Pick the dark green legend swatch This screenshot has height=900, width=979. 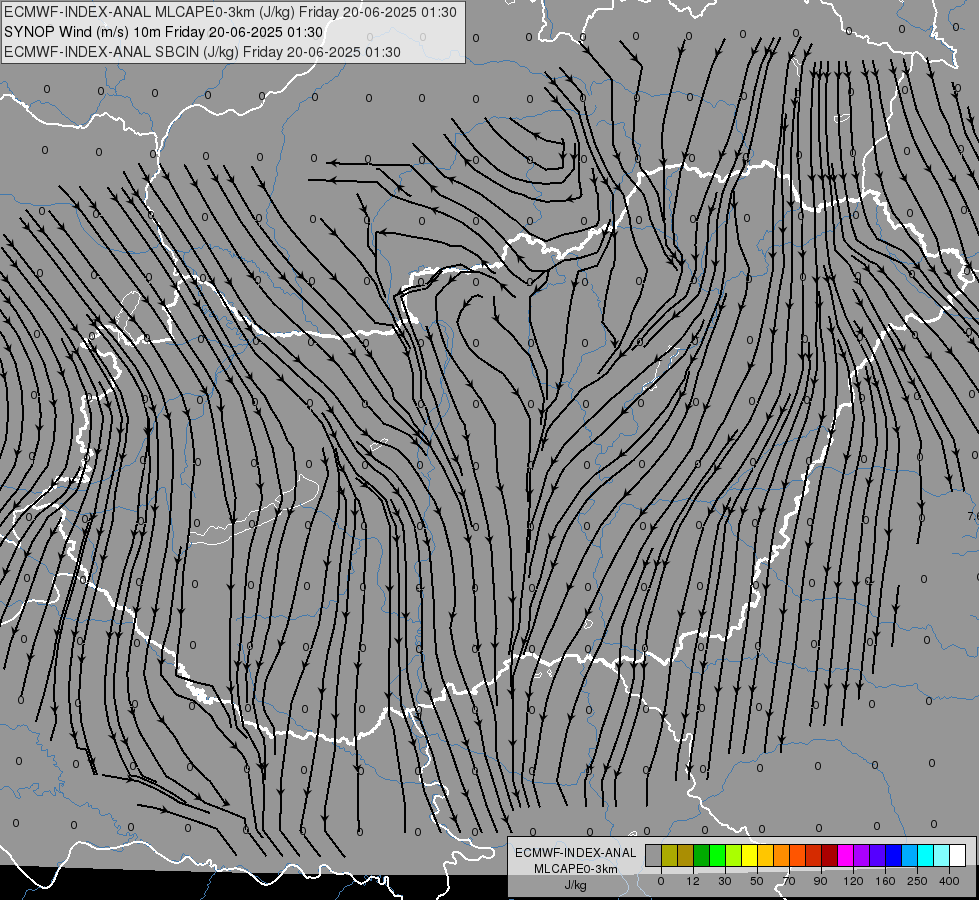pyautogui.click(x=702, y=855)
